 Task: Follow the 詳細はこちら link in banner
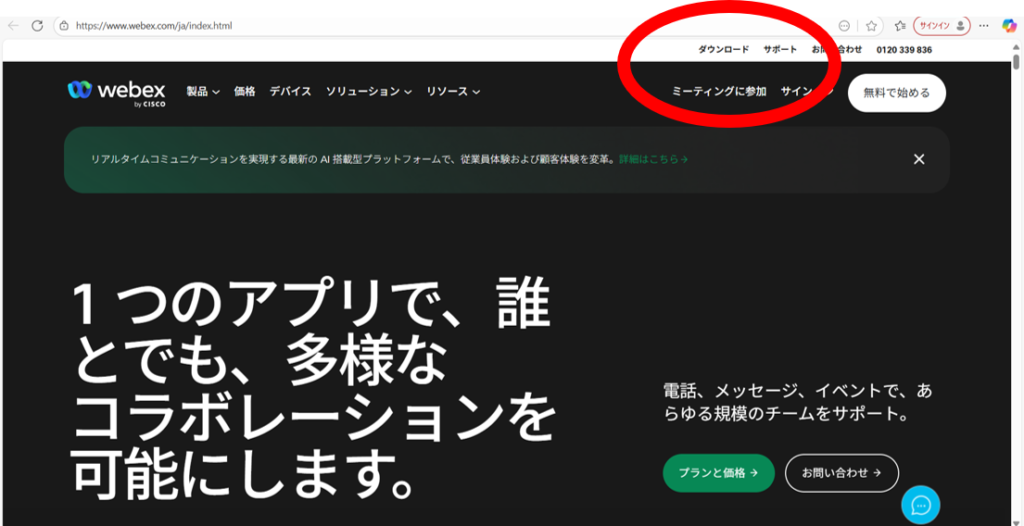(x=652, y=159)
